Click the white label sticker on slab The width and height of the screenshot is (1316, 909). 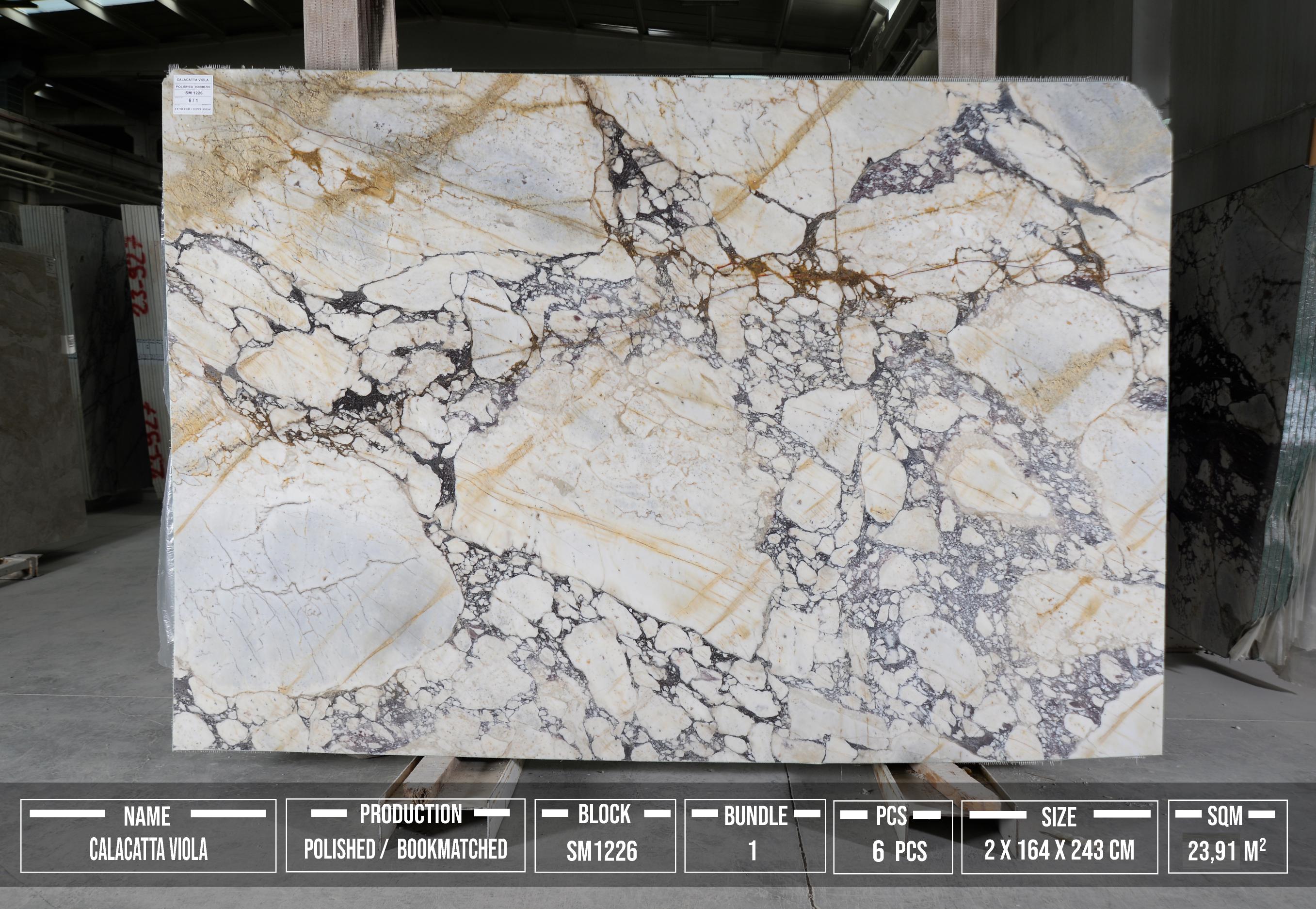193,95
